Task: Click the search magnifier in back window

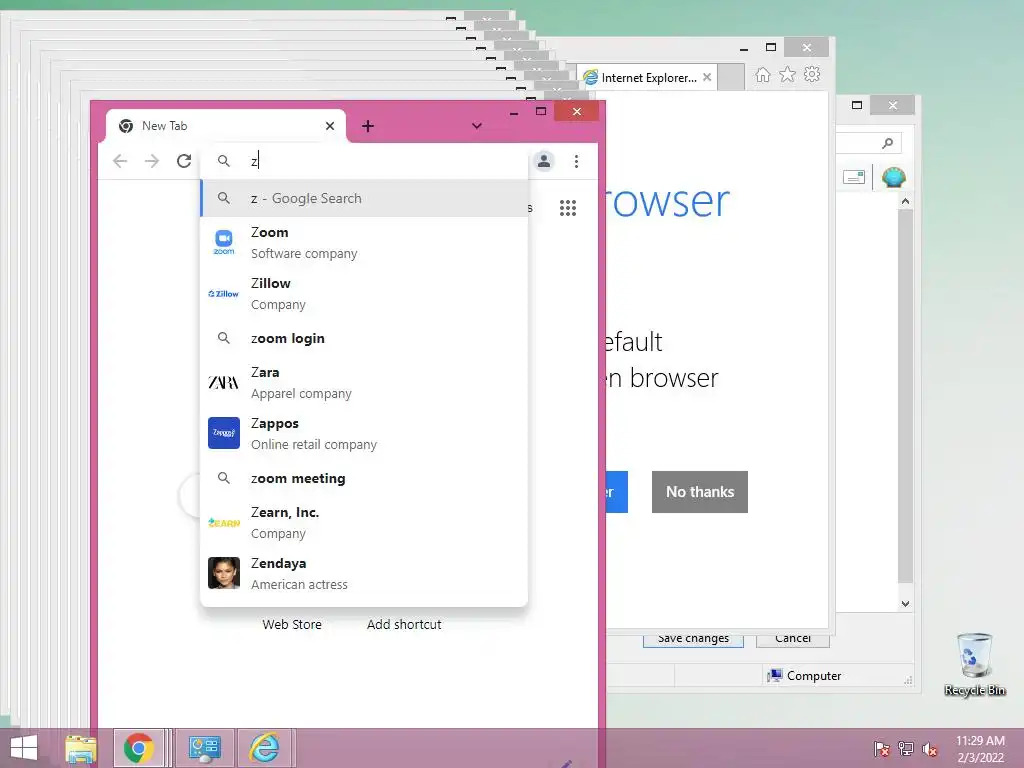Action: click(x=887, y=143)
